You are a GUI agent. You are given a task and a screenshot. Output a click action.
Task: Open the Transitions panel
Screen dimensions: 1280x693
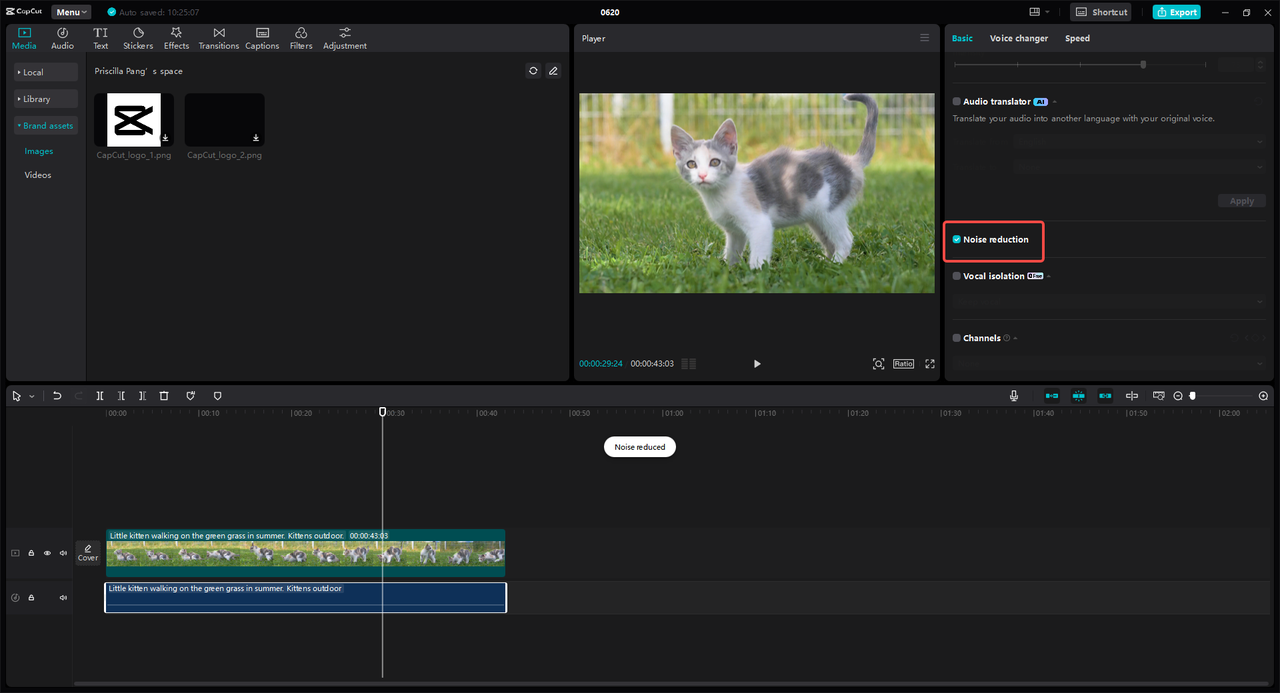click(218, 38)
